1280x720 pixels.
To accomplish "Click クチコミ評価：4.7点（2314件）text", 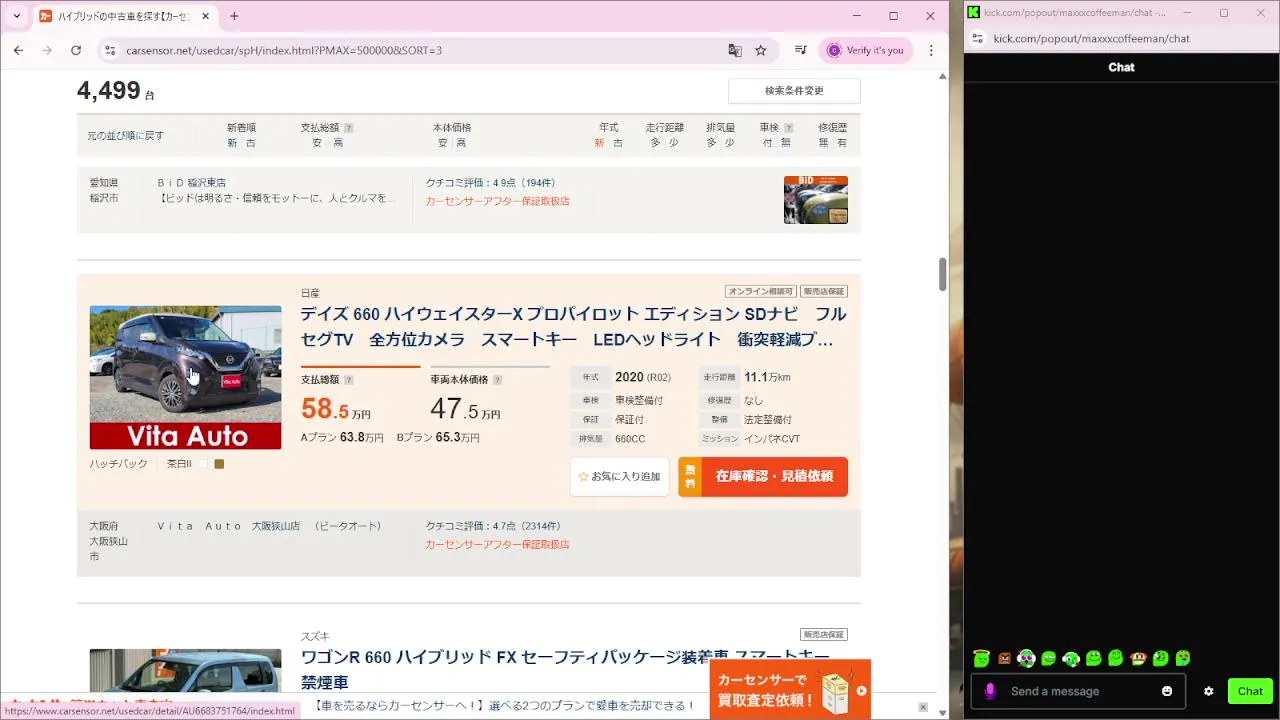I will pyautogui.click(x=493, y=526).
